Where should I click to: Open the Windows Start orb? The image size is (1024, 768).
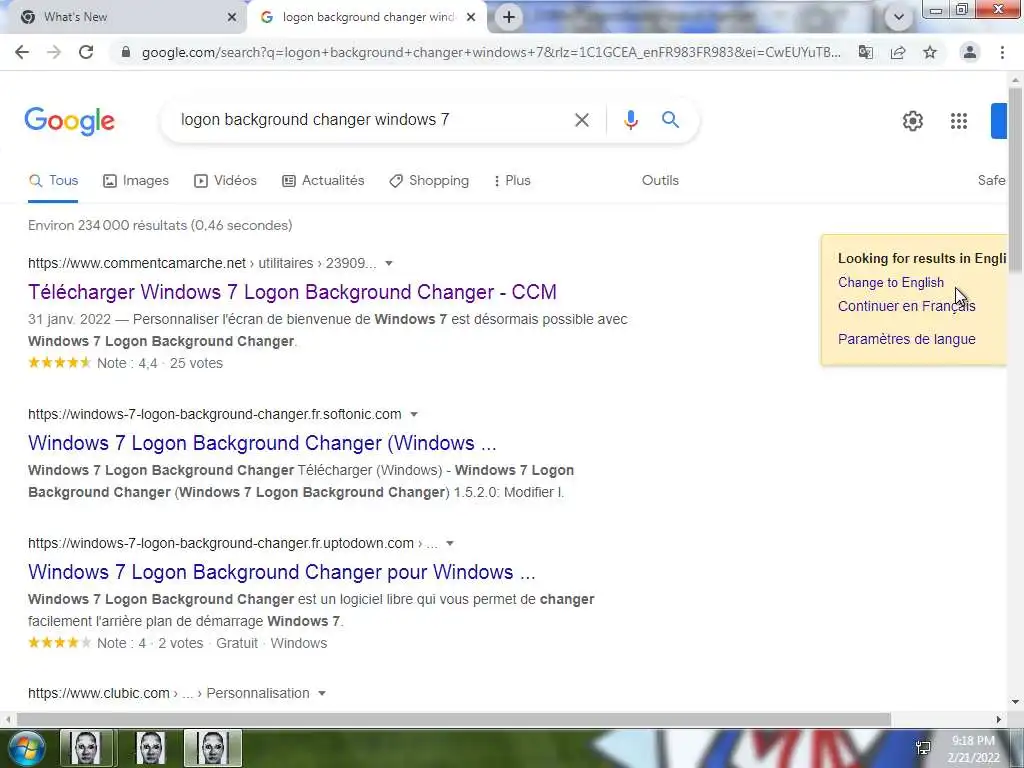coord(26,748)
